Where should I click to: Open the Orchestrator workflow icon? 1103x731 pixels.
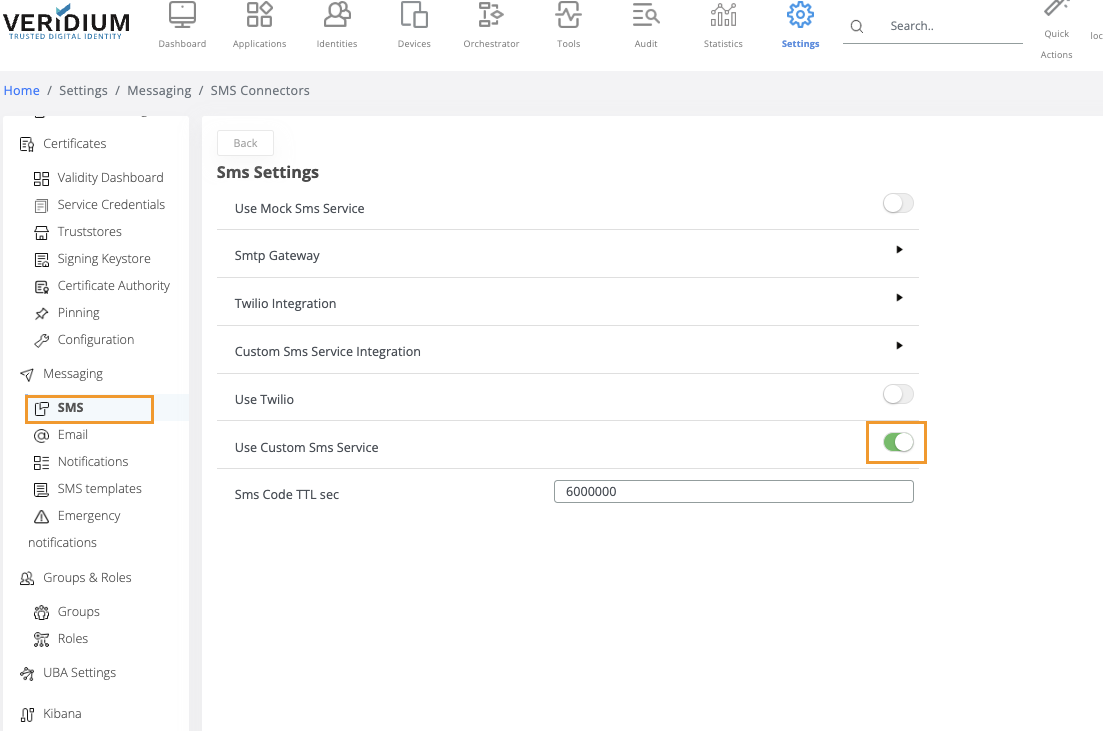coord(491,15)
